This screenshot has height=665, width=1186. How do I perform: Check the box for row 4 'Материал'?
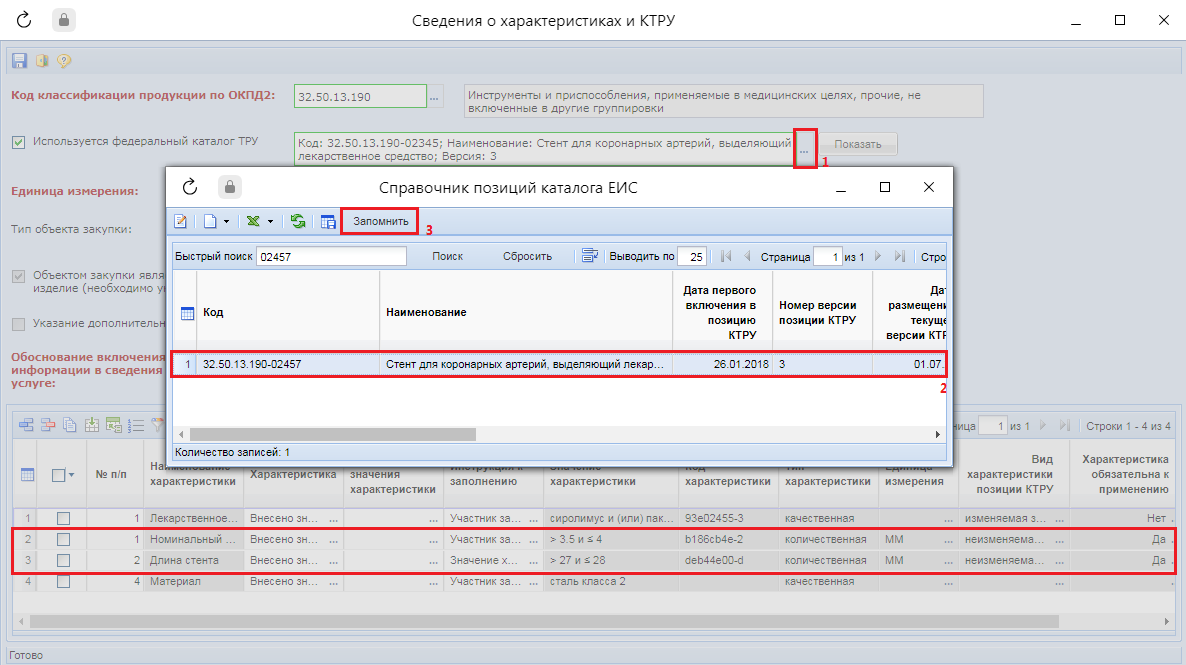point(64,581)
